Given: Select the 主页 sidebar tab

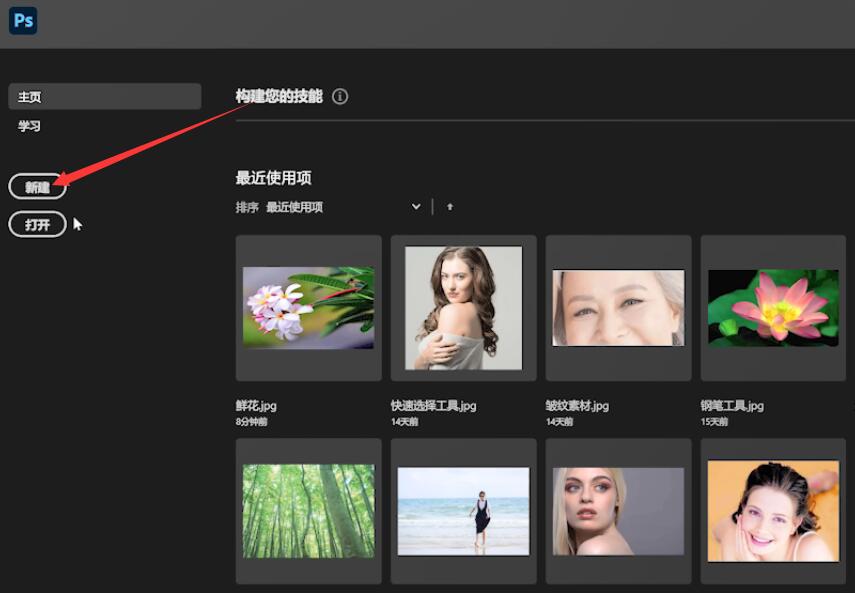Looking at the screenshot, I should [105, 96].
